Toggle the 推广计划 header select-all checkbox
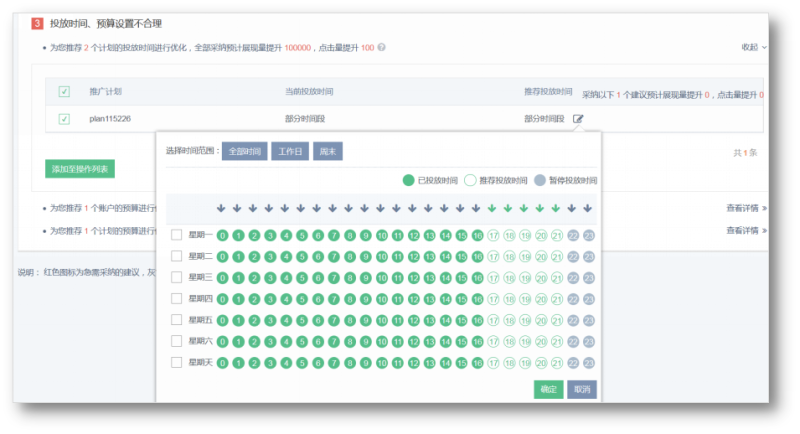The width and height of the screenshot is (800, 434). 64,91
